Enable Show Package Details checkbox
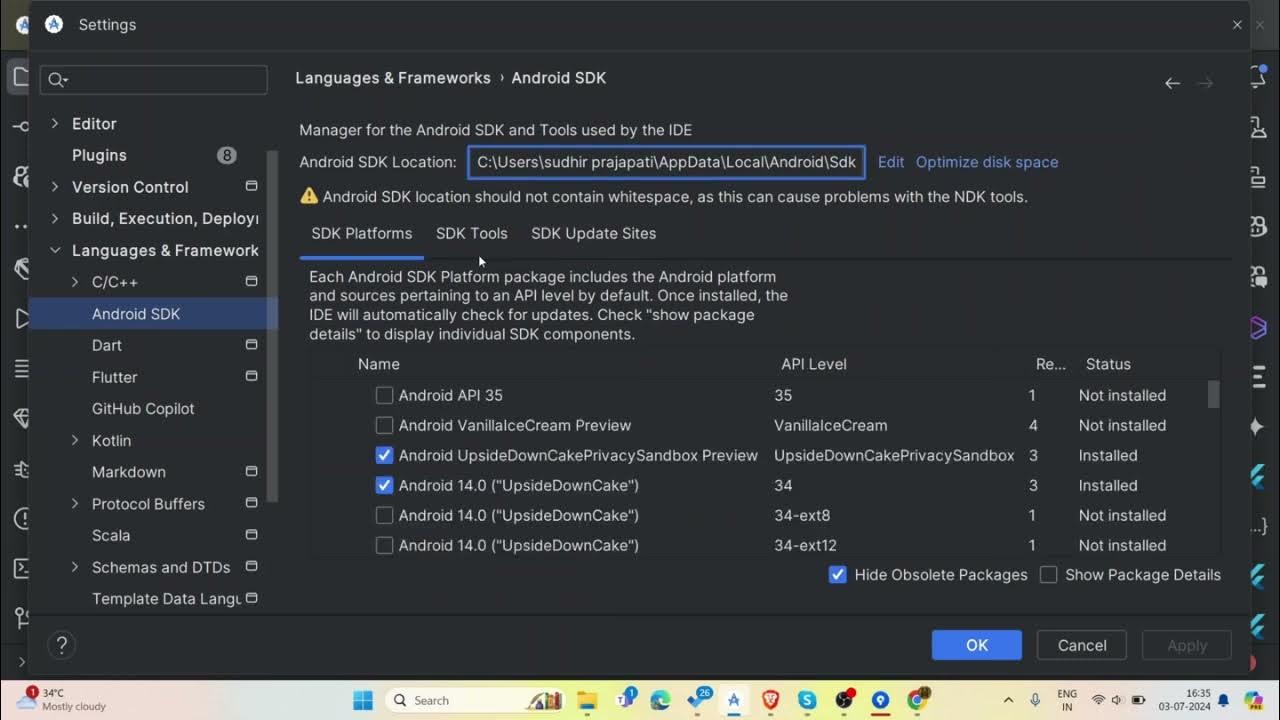Image resolution: width=1280 pixels, height=720 pixels. 1048,575
